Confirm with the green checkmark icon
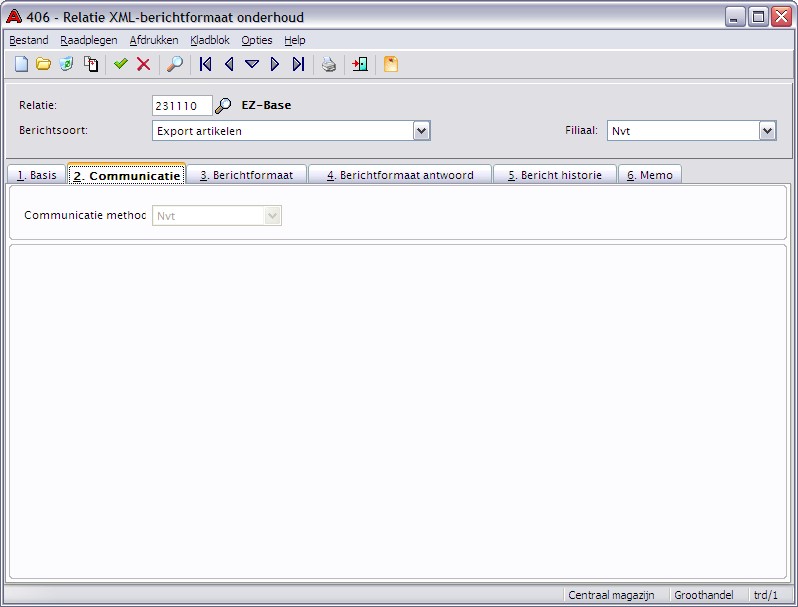This screenshot has width=798, height=607. coord(121,64)
